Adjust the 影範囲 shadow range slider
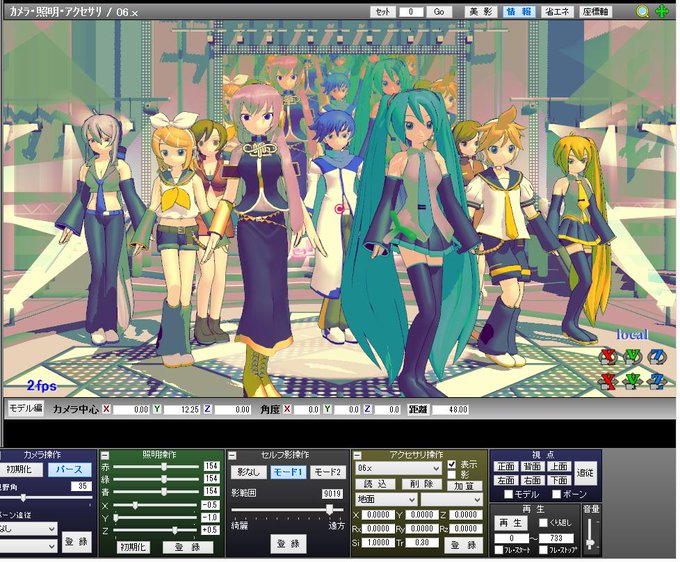The width and height of the screenshot is (680, 562). coord(288,509)
